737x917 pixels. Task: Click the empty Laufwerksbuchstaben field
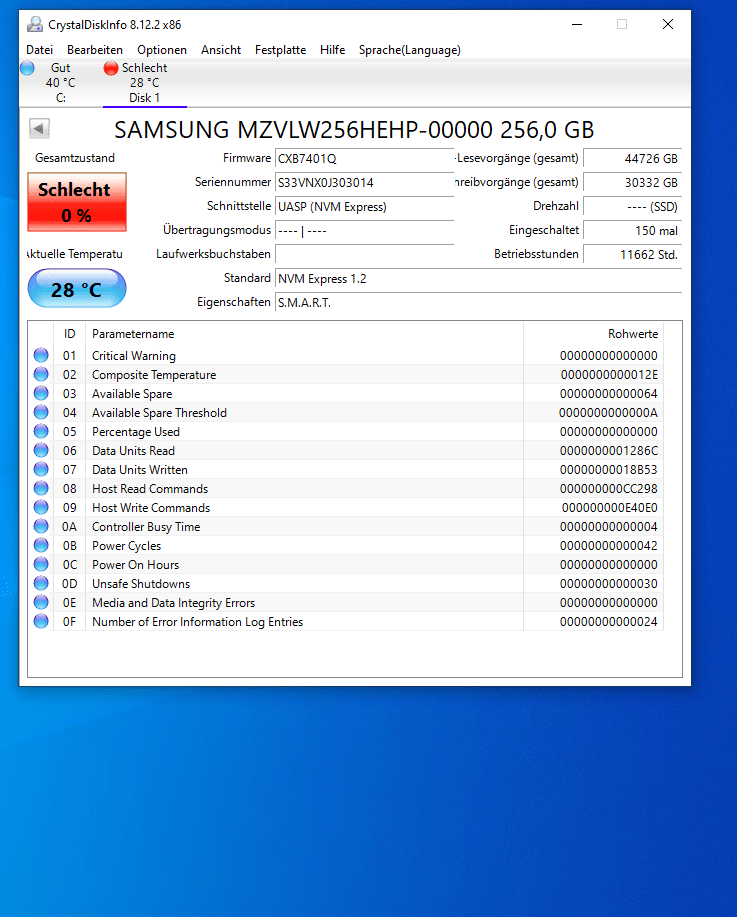tap(364, 254)
